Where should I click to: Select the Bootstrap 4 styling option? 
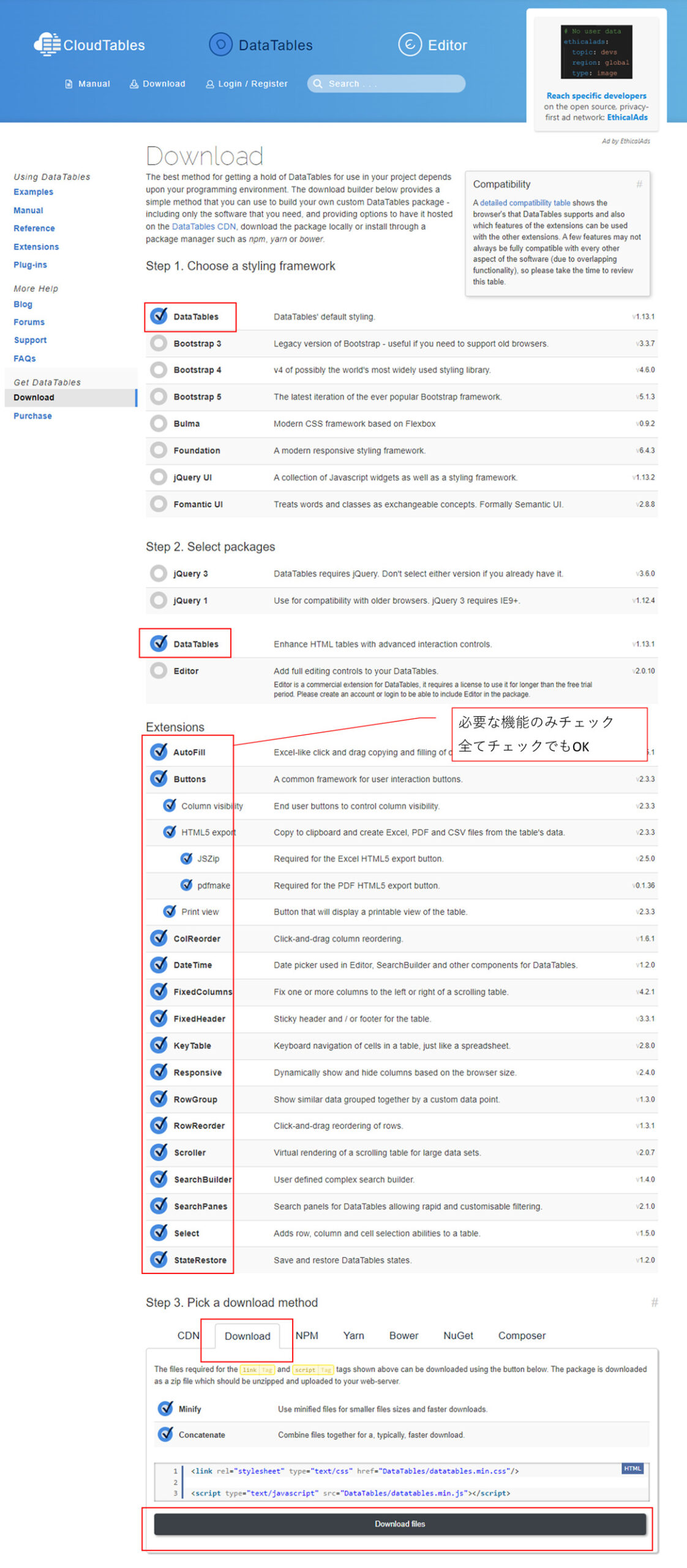(159, 369)
